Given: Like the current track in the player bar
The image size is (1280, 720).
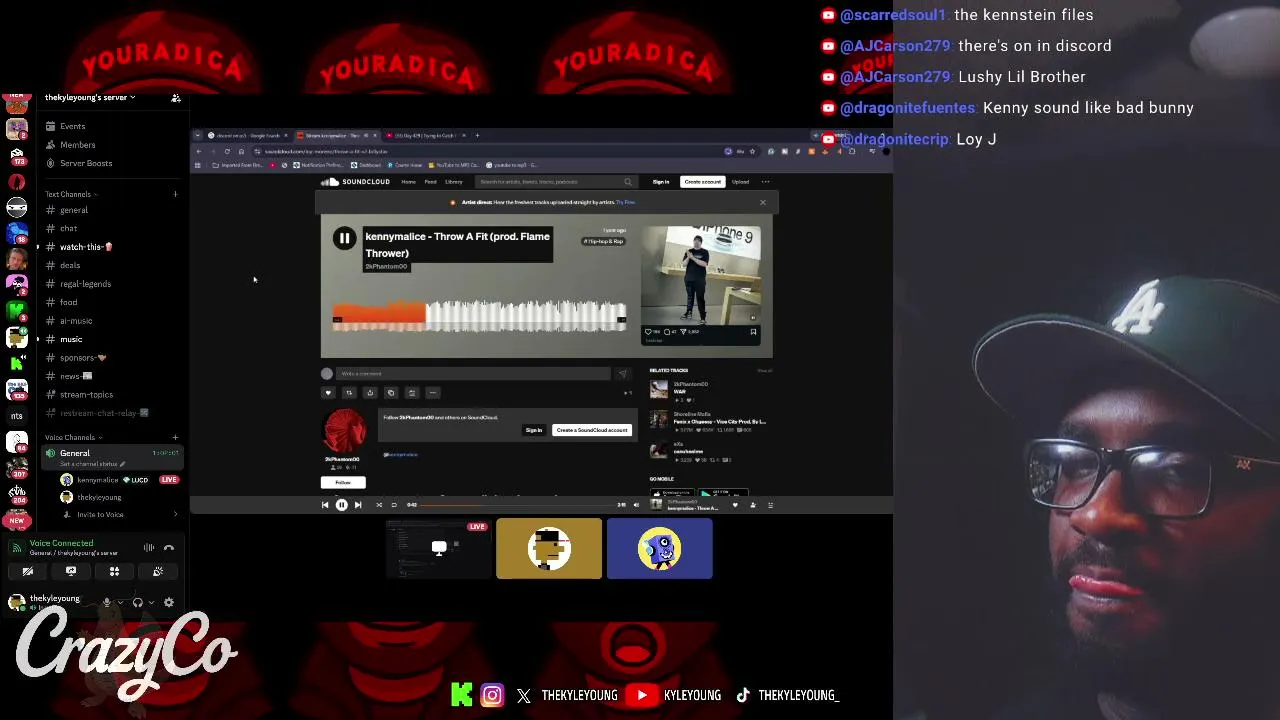Looking at the screenshot, I should pyautogui.click(x=735, y=505).
